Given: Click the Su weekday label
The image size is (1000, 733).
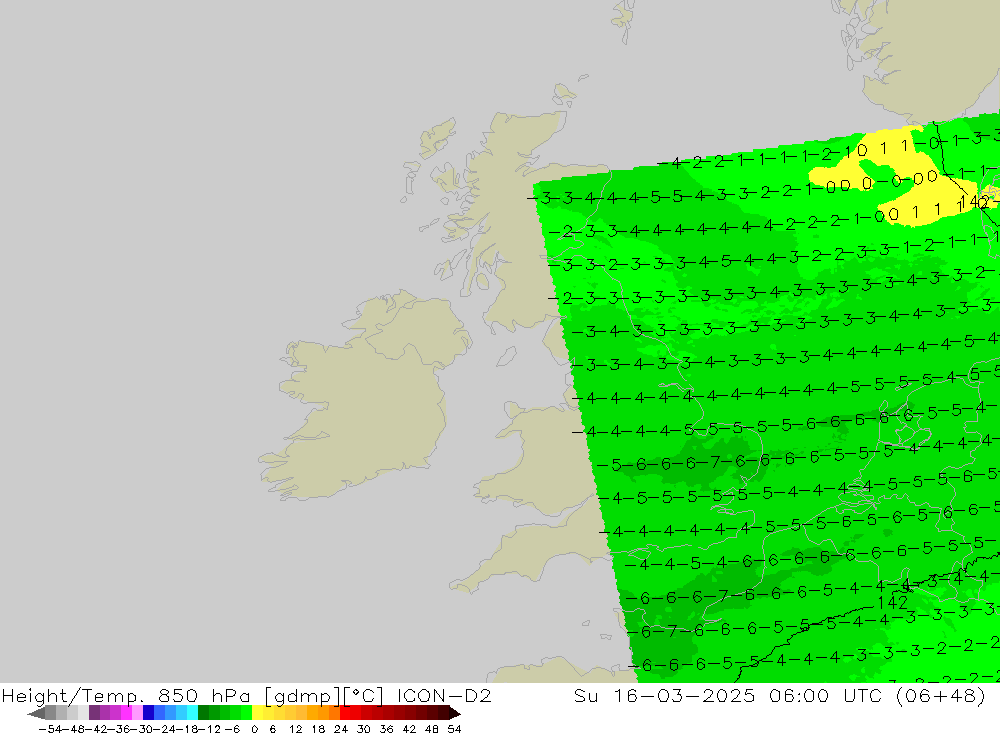Looking at the screenshot, I should pos(586,695).
